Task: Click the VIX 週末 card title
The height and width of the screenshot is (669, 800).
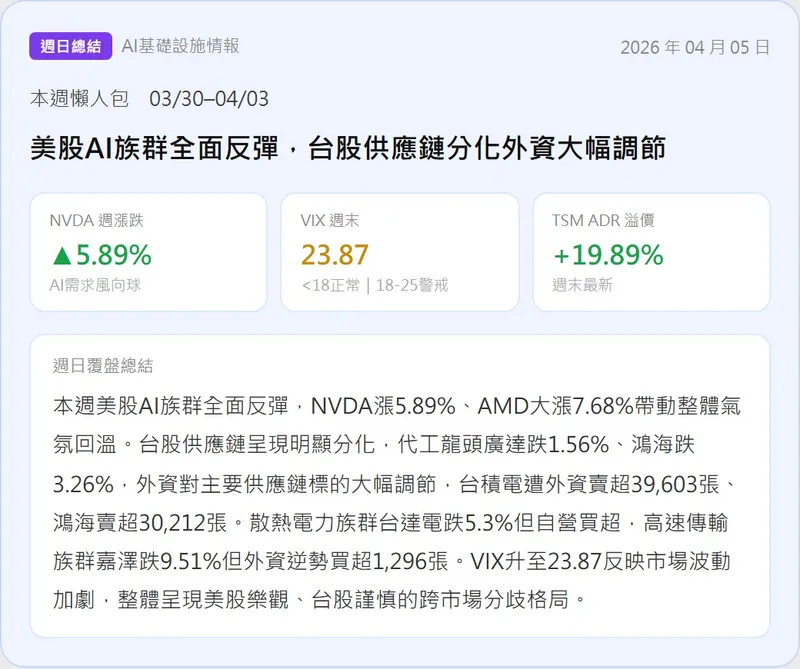Action: click(330, 220)
